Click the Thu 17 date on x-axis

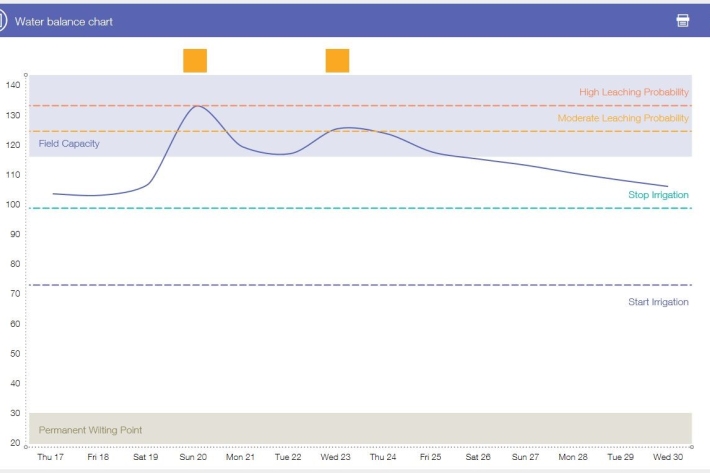[50, 457]
